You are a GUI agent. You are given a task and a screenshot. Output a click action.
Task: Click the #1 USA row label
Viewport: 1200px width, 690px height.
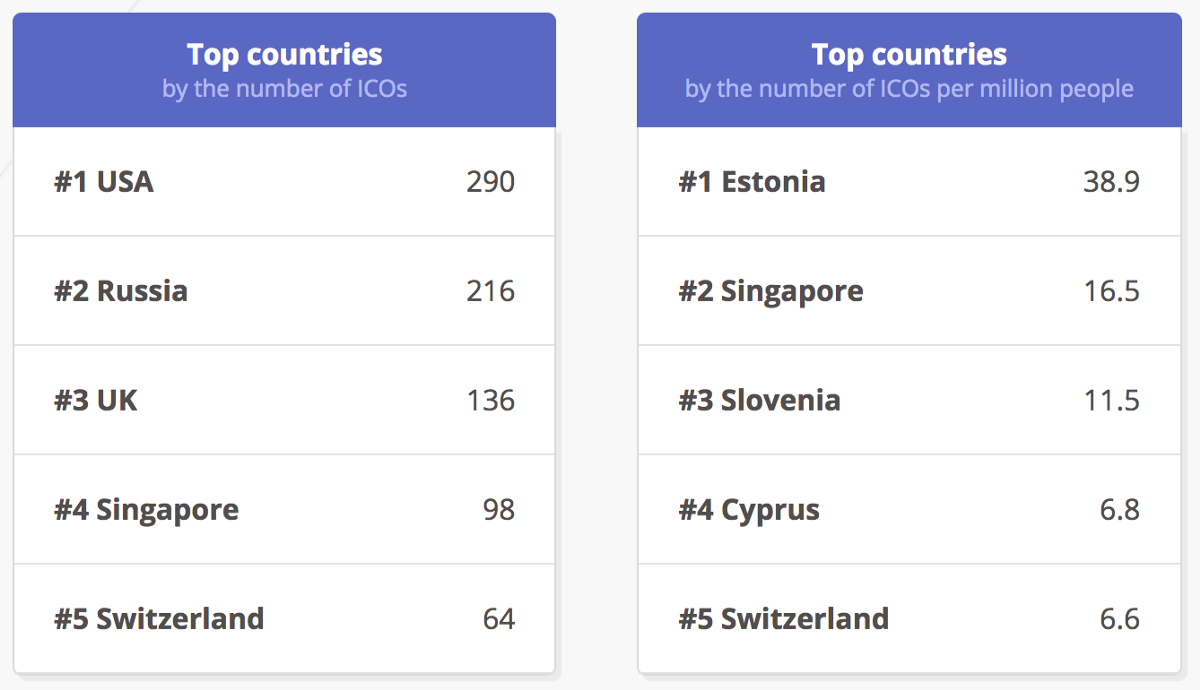pyautogui.click(x=104, y=182)
